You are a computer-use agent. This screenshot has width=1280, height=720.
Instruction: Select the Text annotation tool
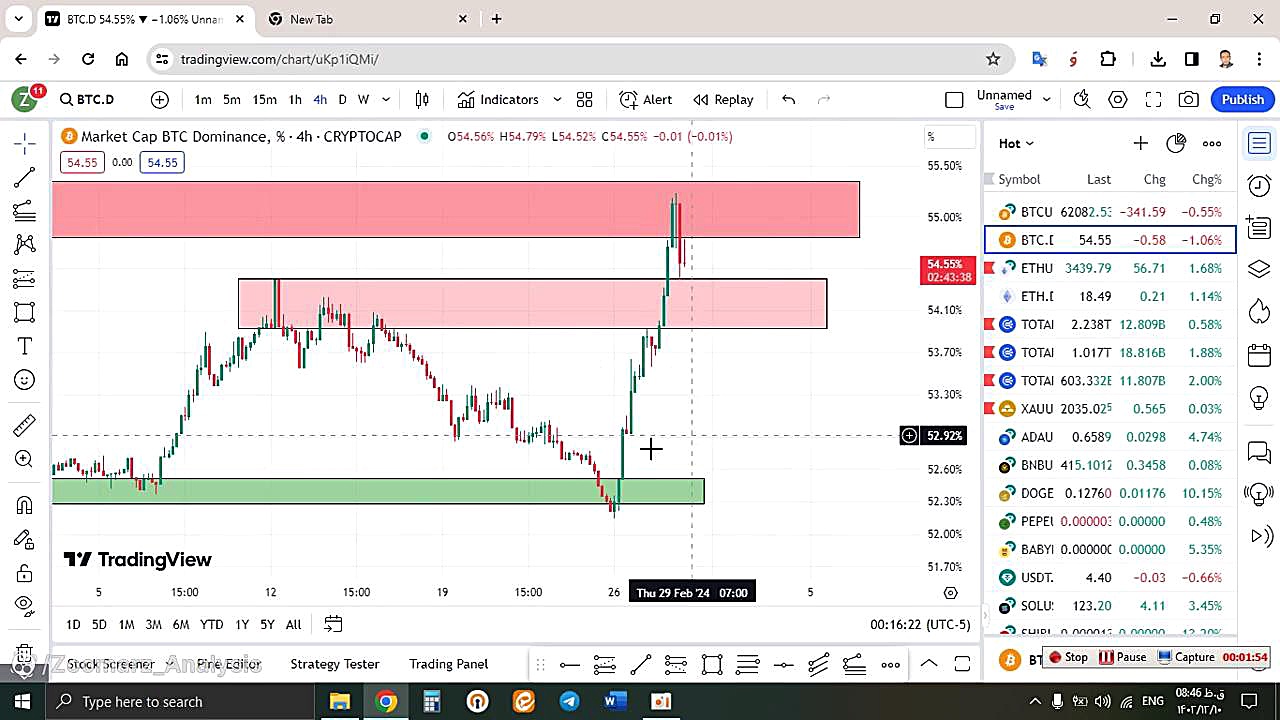point(25,346)
